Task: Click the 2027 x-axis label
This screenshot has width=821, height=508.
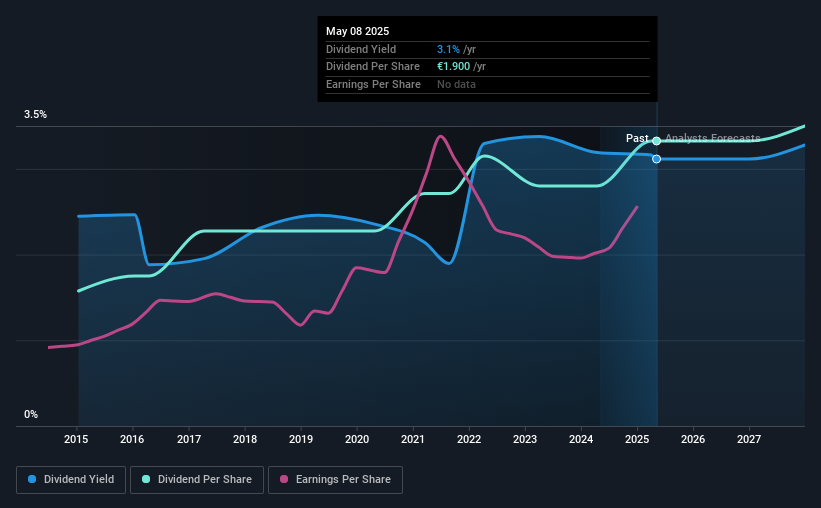Action: (749, 439)
